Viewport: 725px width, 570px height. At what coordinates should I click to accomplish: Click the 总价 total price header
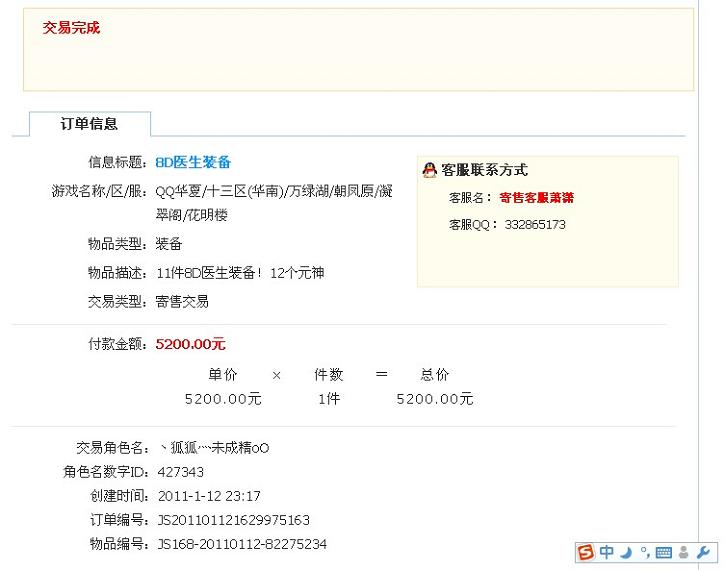pyautogui.click(x=435, y=374)
